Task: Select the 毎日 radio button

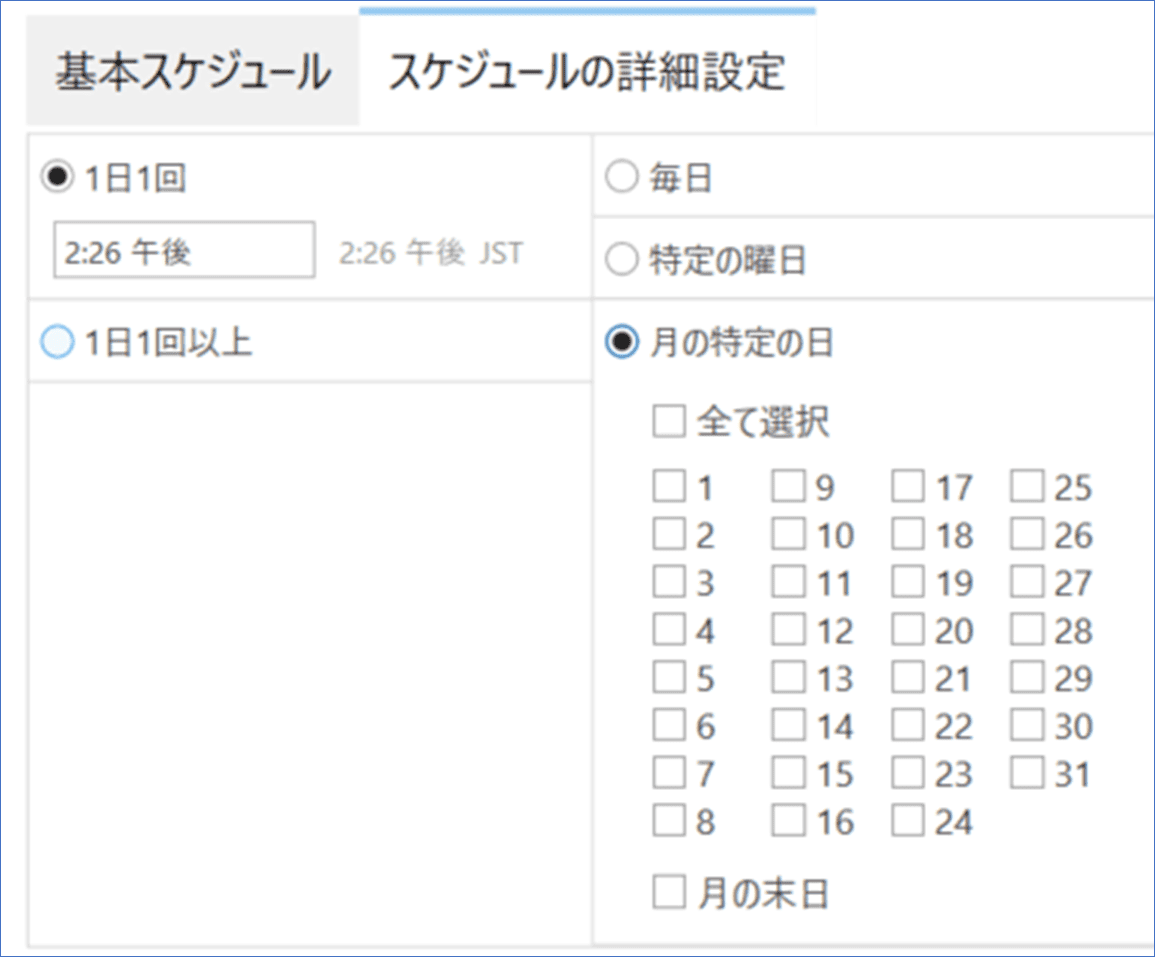Action: click(x=622, y=175)
